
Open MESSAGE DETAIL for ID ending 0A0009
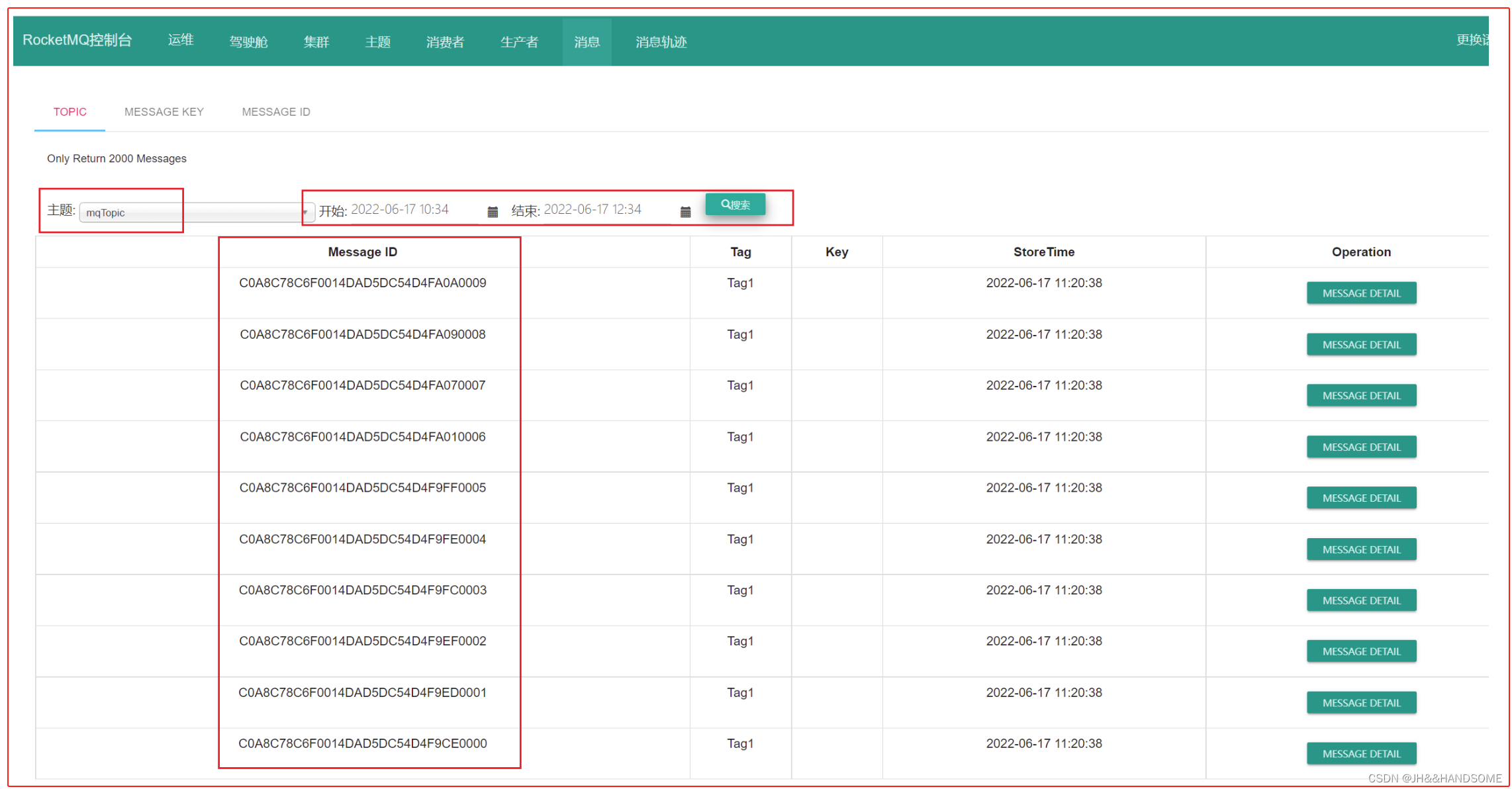(1360, 293)
